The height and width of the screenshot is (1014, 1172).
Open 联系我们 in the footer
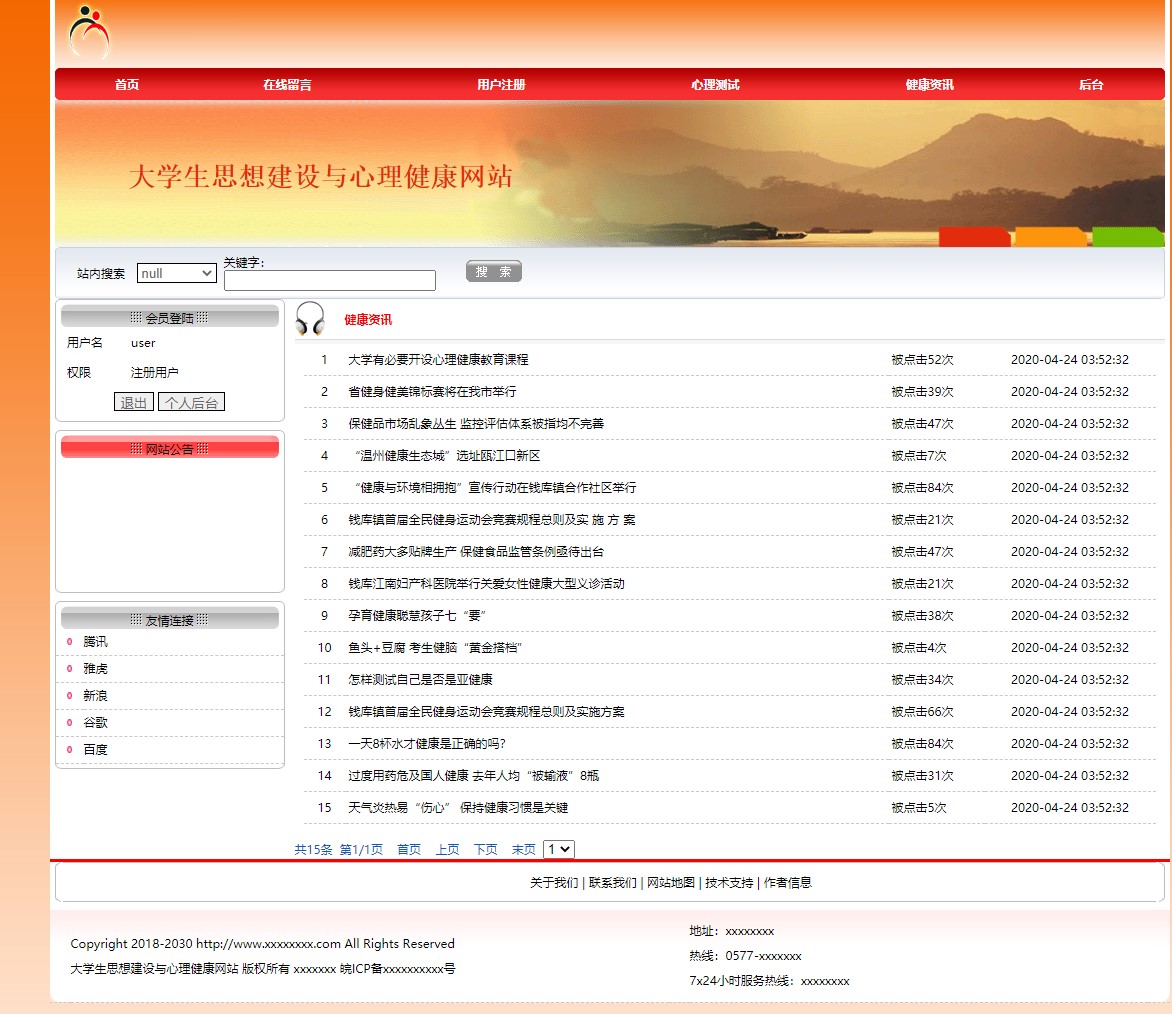[615, 882]
